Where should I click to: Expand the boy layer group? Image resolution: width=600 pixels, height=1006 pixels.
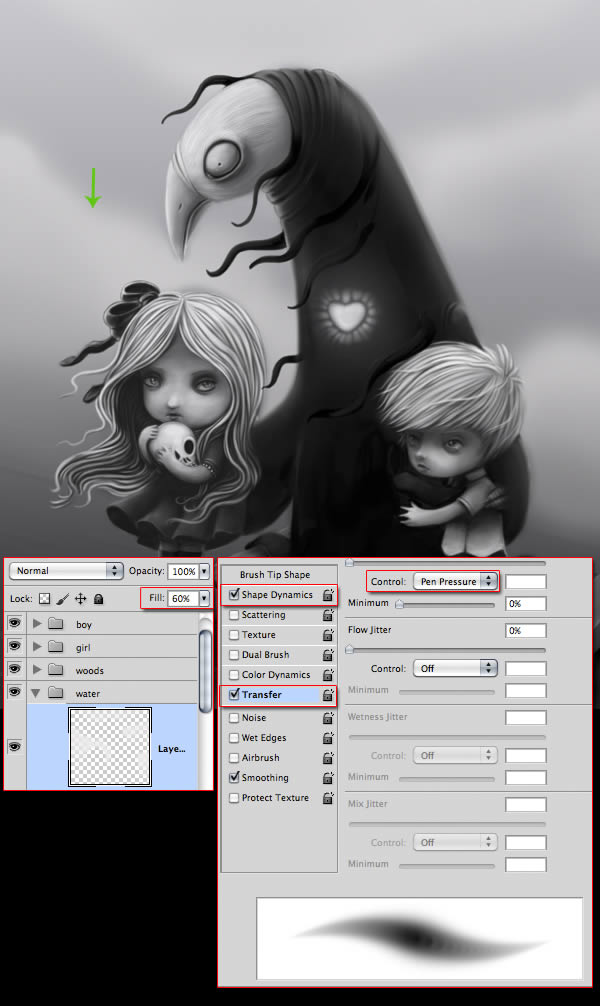click(x=37, y=624)
